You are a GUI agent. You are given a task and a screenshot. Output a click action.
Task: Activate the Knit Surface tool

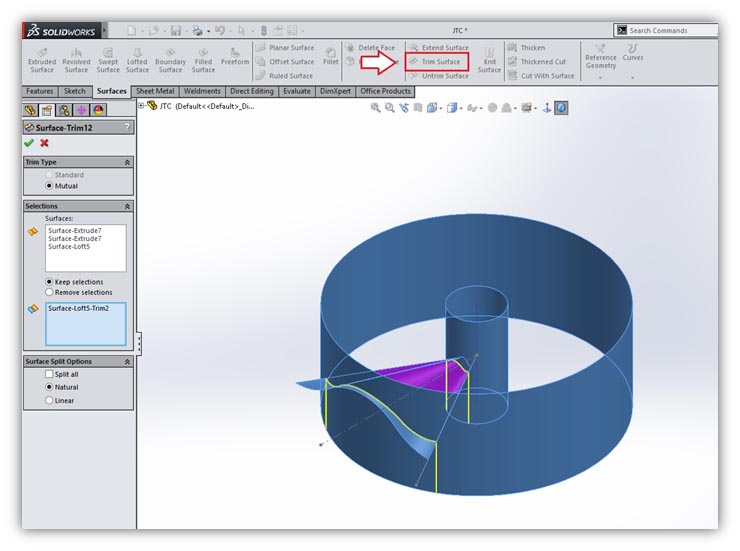pos(489,59)
